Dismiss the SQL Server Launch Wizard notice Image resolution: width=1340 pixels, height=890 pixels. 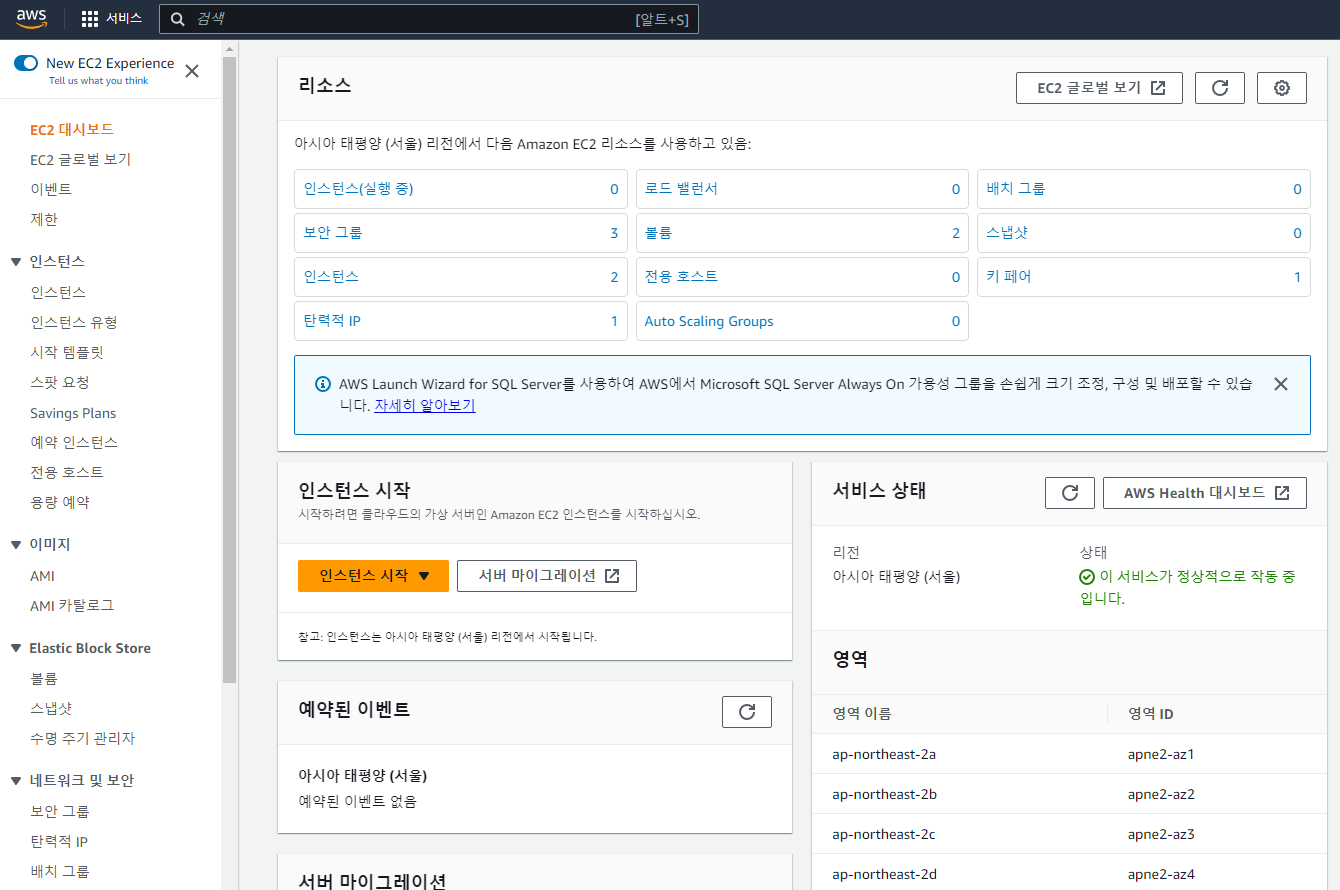(1280, 384)
